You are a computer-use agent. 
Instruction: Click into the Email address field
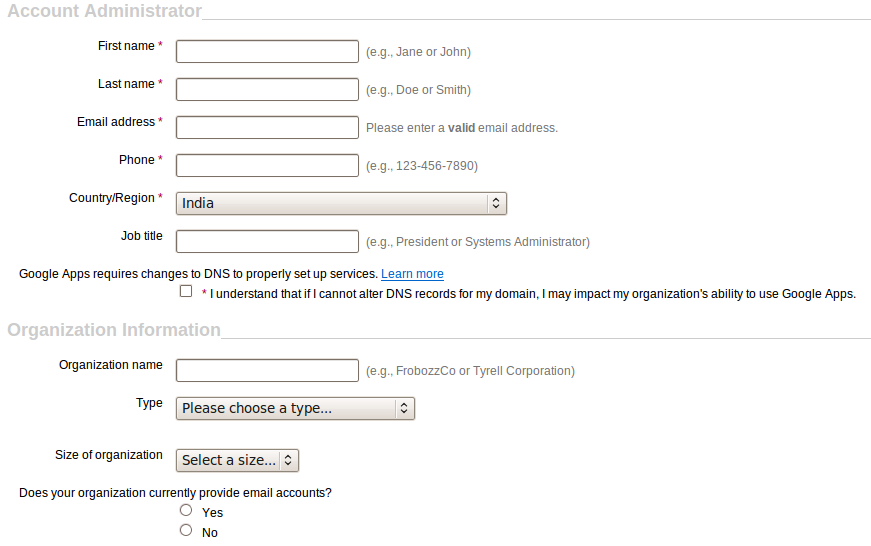[267, 127]
